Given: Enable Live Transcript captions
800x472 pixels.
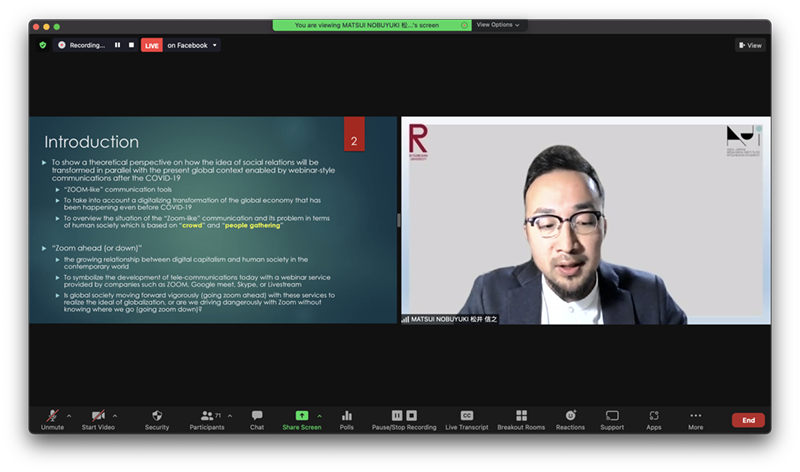Looking at the screenshot, I should 466,417.
